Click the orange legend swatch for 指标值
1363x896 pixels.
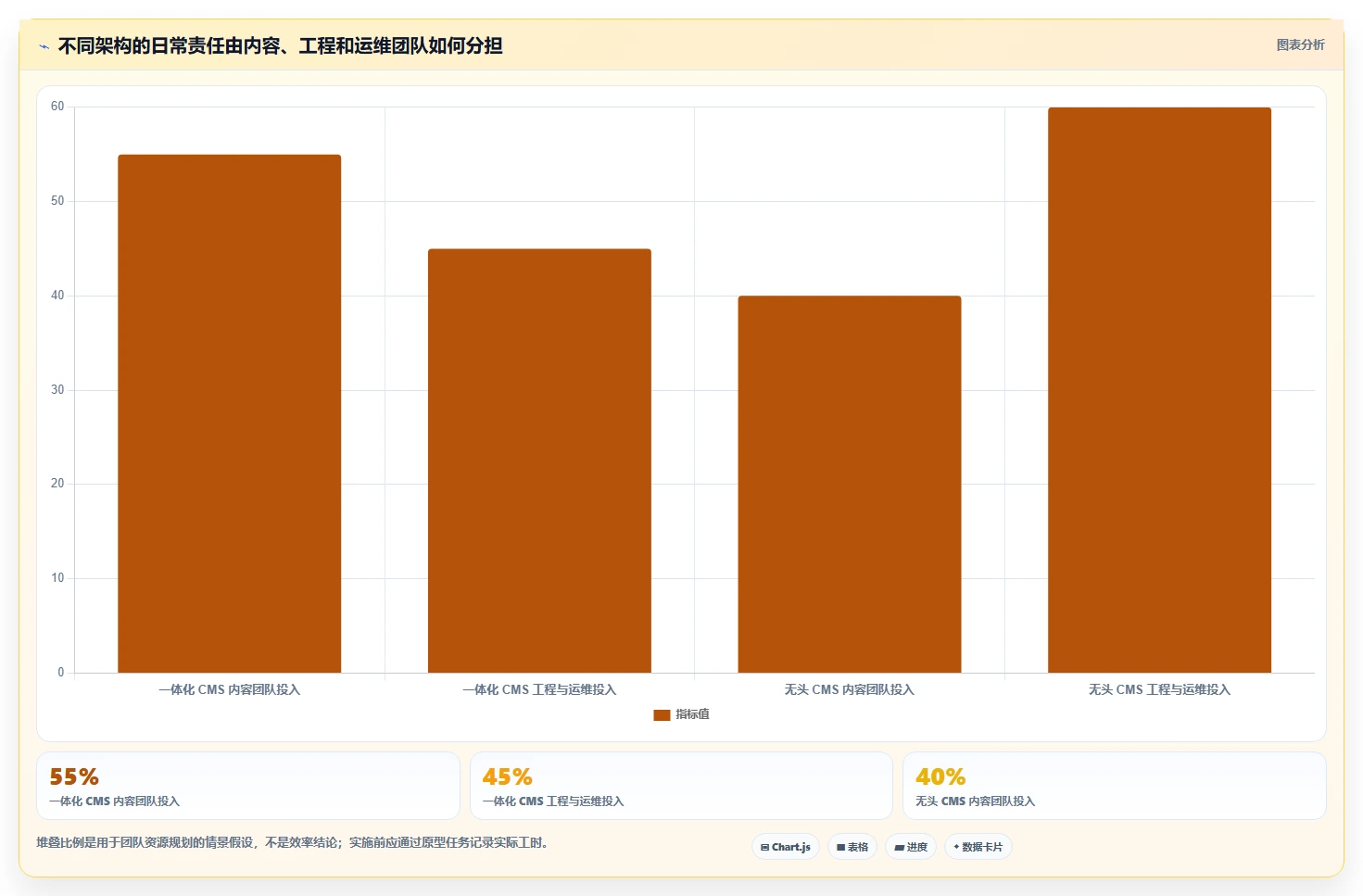[x=662, y=714]
